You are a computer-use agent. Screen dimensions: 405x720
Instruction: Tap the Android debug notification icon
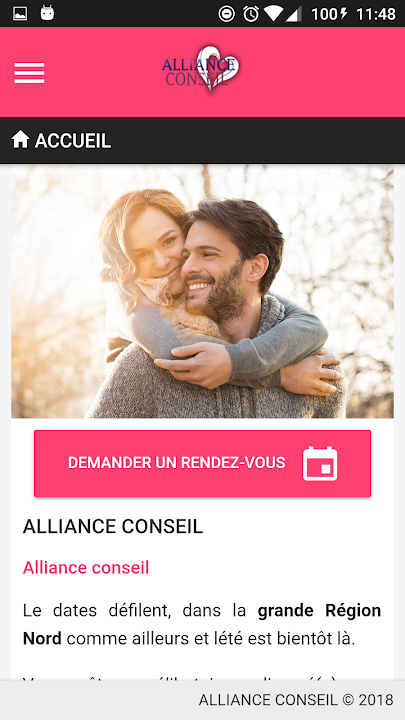47,13
